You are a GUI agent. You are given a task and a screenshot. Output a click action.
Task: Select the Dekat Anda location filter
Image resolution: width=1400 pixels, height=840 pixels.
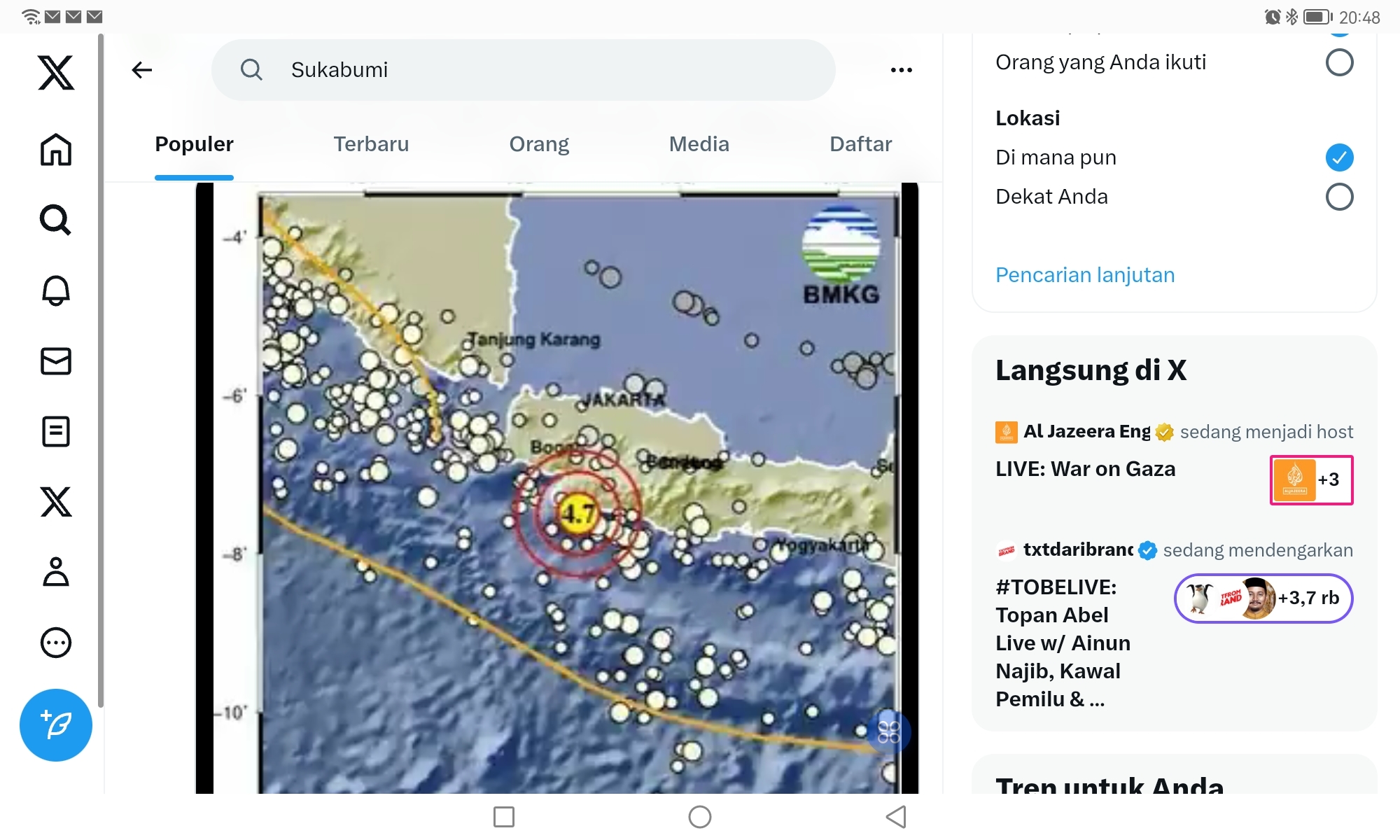[x=1339, y=197]
